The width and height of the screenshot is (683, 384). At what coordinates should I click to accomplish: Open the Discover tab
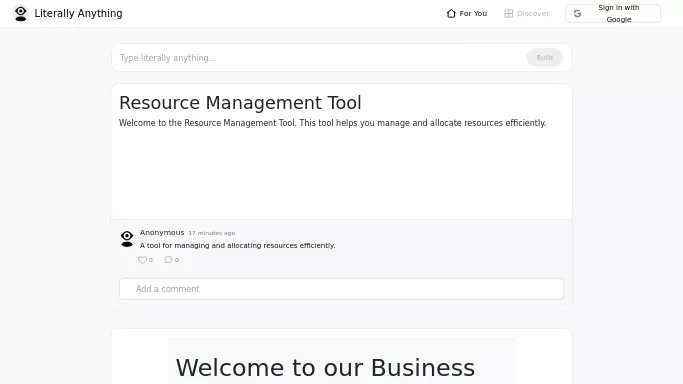[527, 13]
